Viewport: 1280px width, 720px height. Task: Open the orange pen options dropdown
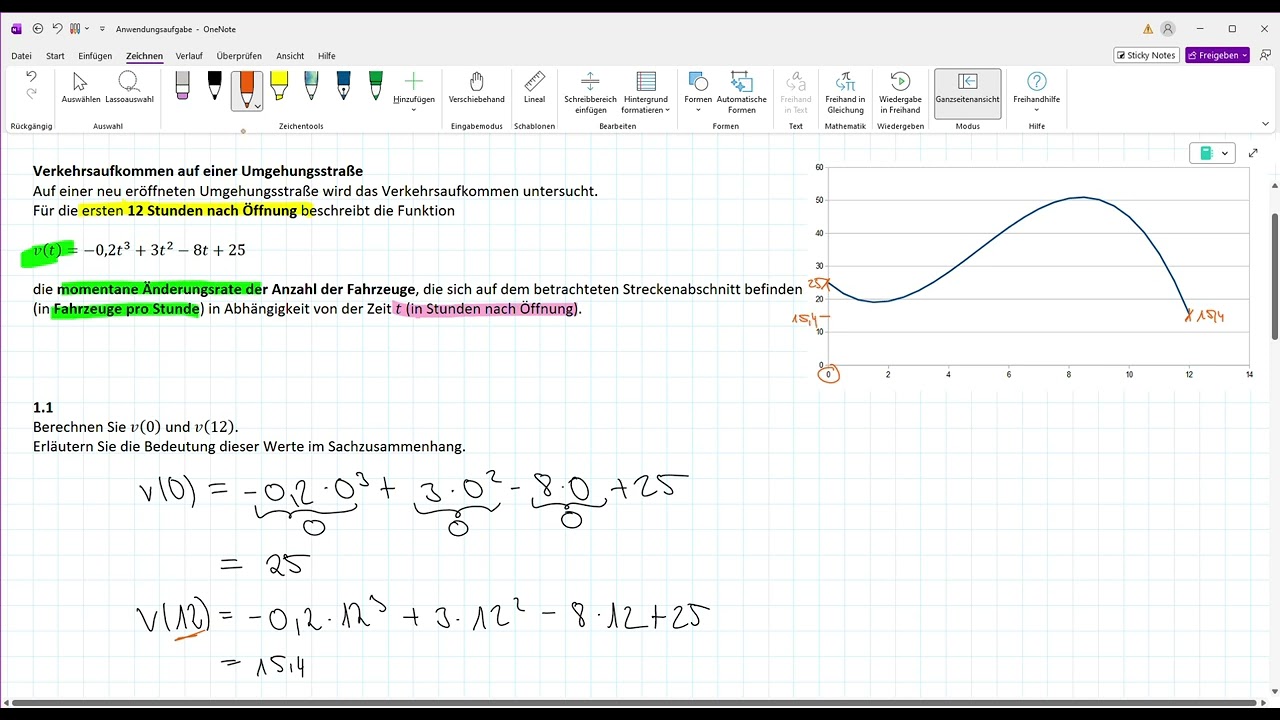pyautogui.click(x=258, y=105)
